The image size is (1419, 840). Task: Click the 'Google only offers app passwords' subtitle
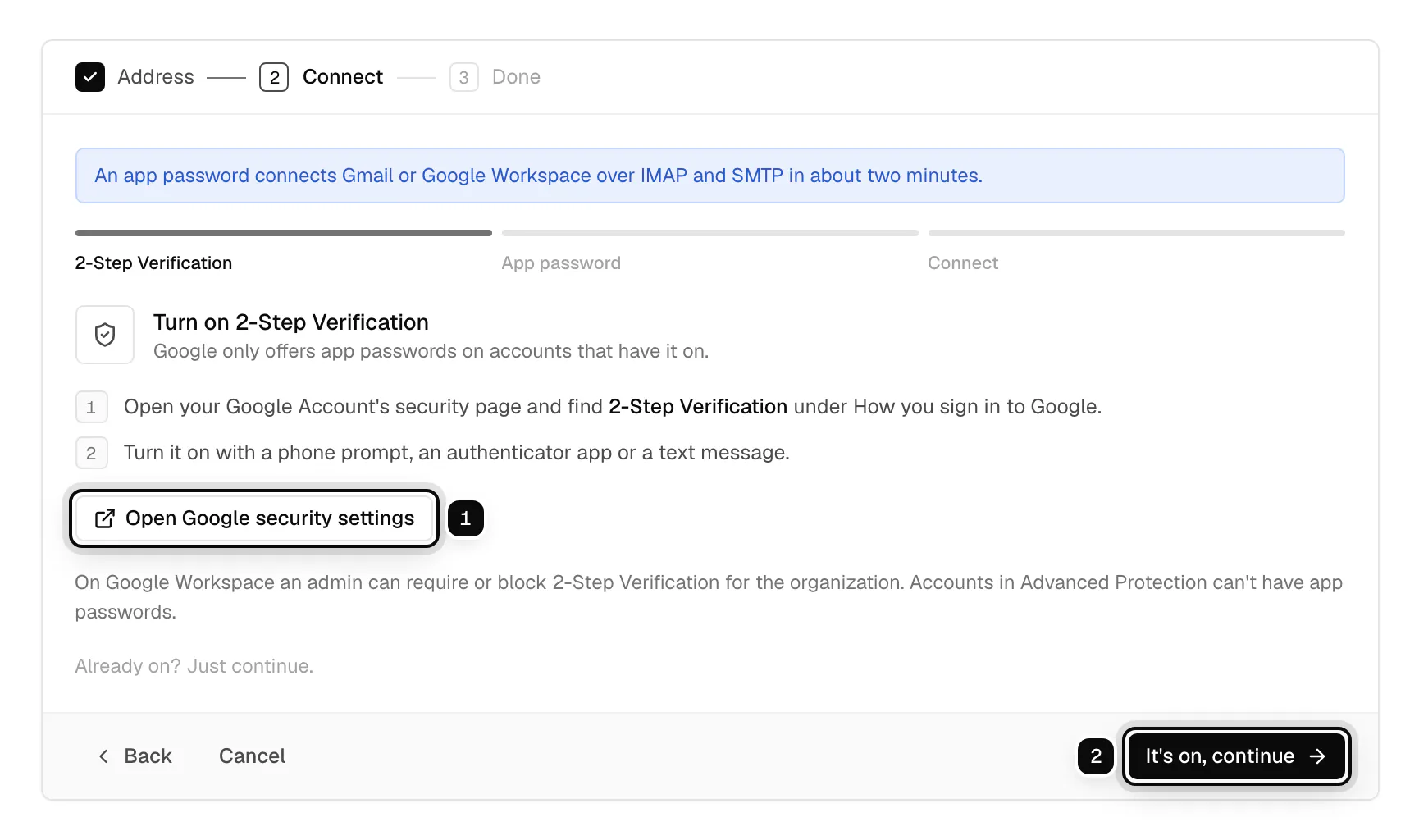pyautogui.click(x=431, y=351)
